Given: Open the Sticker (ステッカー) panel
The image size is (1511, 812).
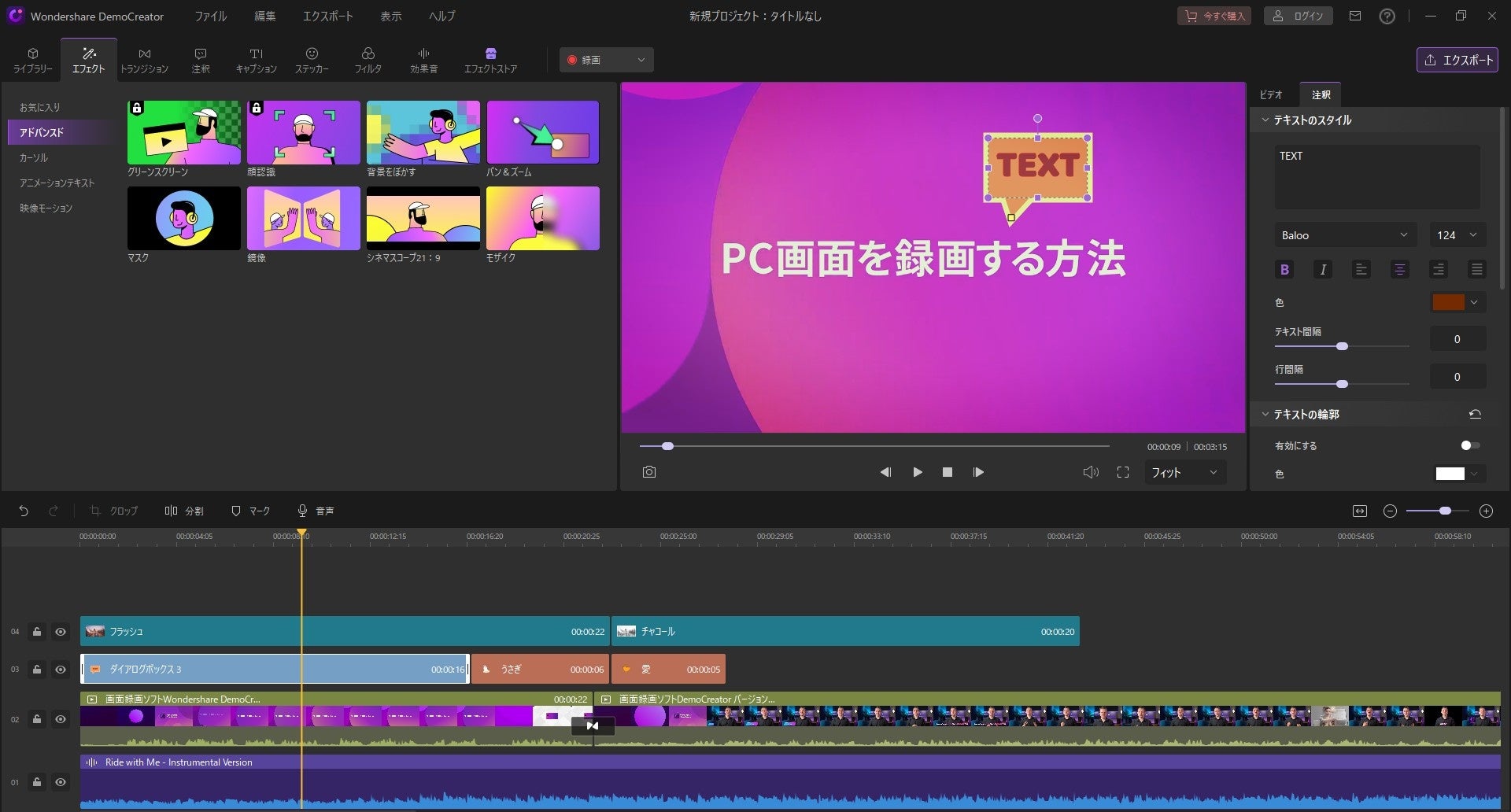Looking at the screenshot, I should [x=312, y=60].
